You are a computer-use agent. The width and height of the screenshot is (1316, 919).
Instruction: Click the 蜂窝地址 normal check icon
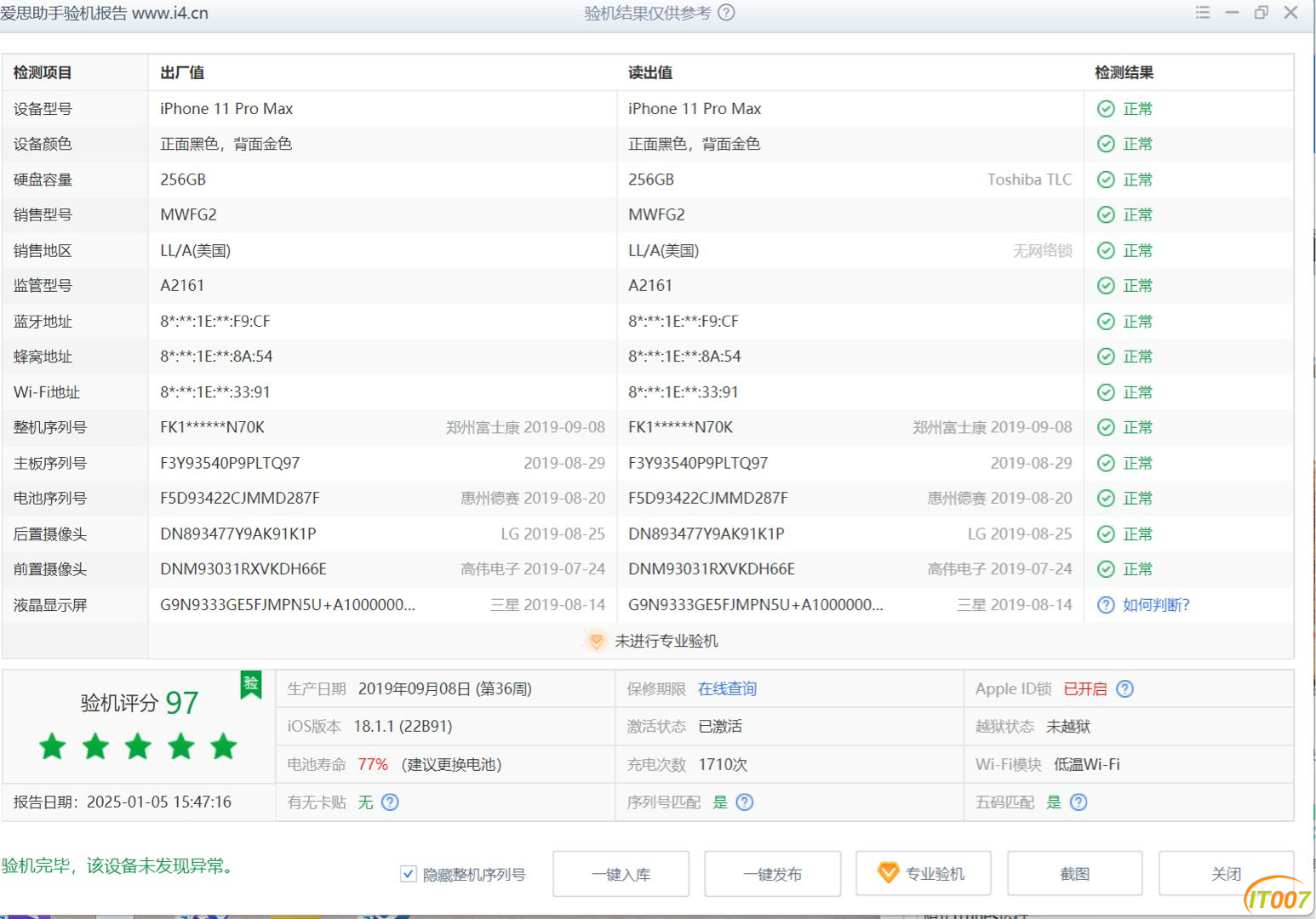click(1106, 357)
